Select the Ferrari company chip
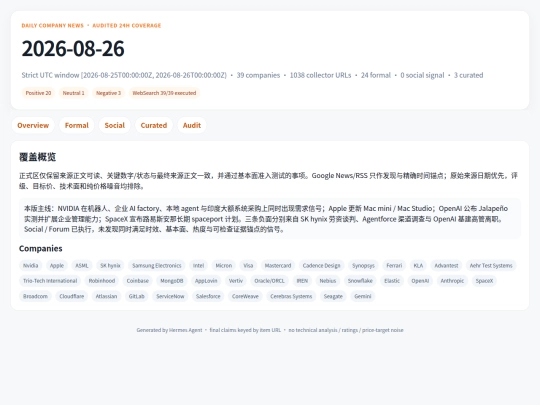The height and width of the screenshot is (405, 540). pyautogui.click(x=394, y=266)
